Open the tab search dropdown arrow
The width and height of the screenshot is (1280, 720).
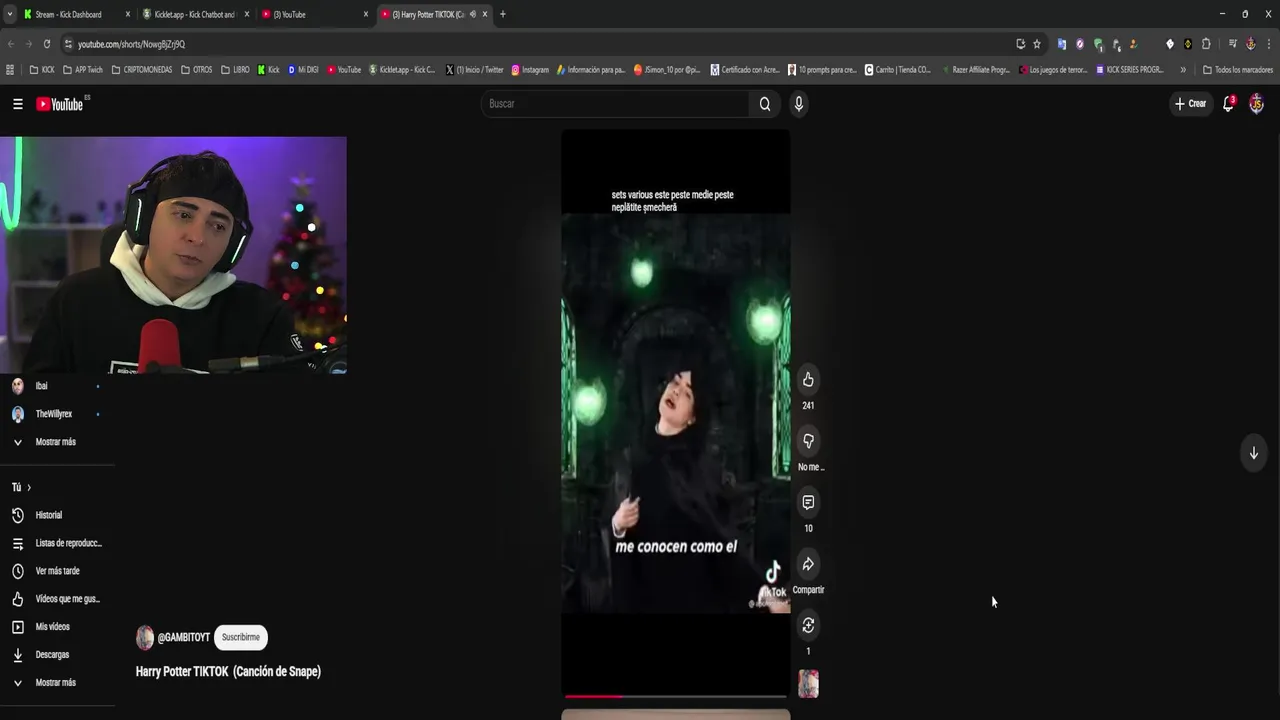click(10, 14)
